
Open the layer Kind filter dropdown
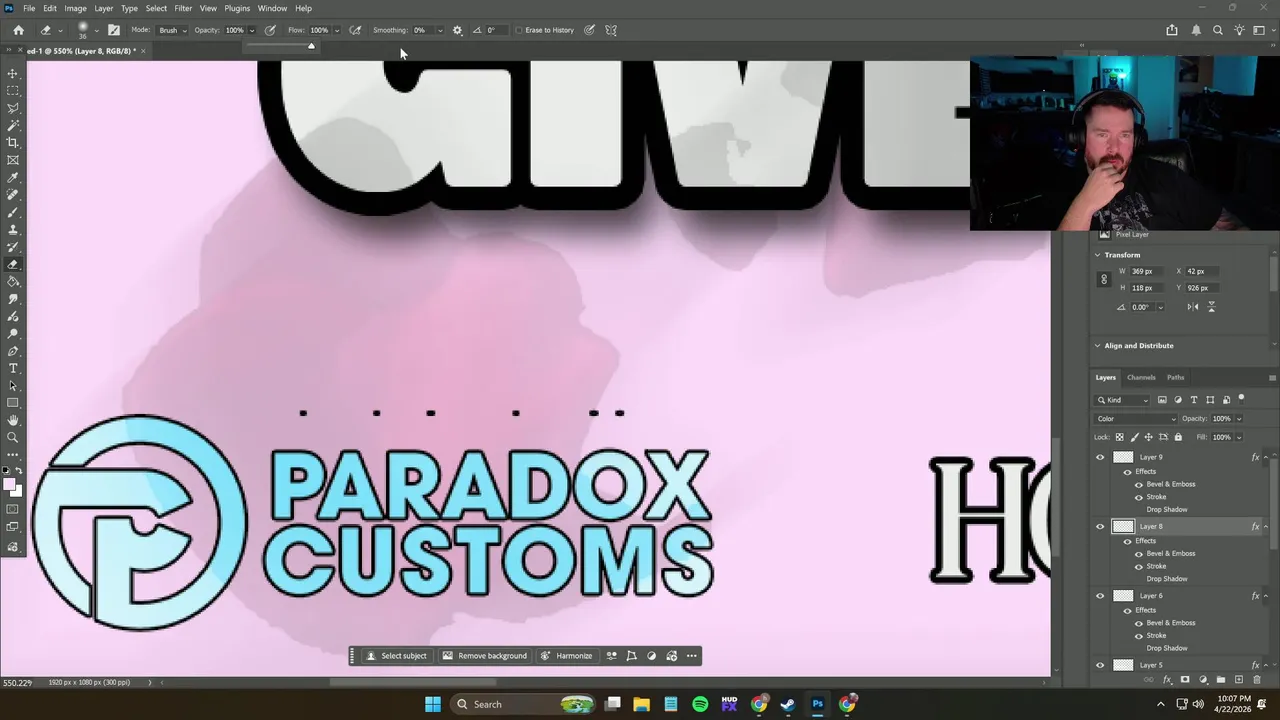click(x=1123, y=400)
